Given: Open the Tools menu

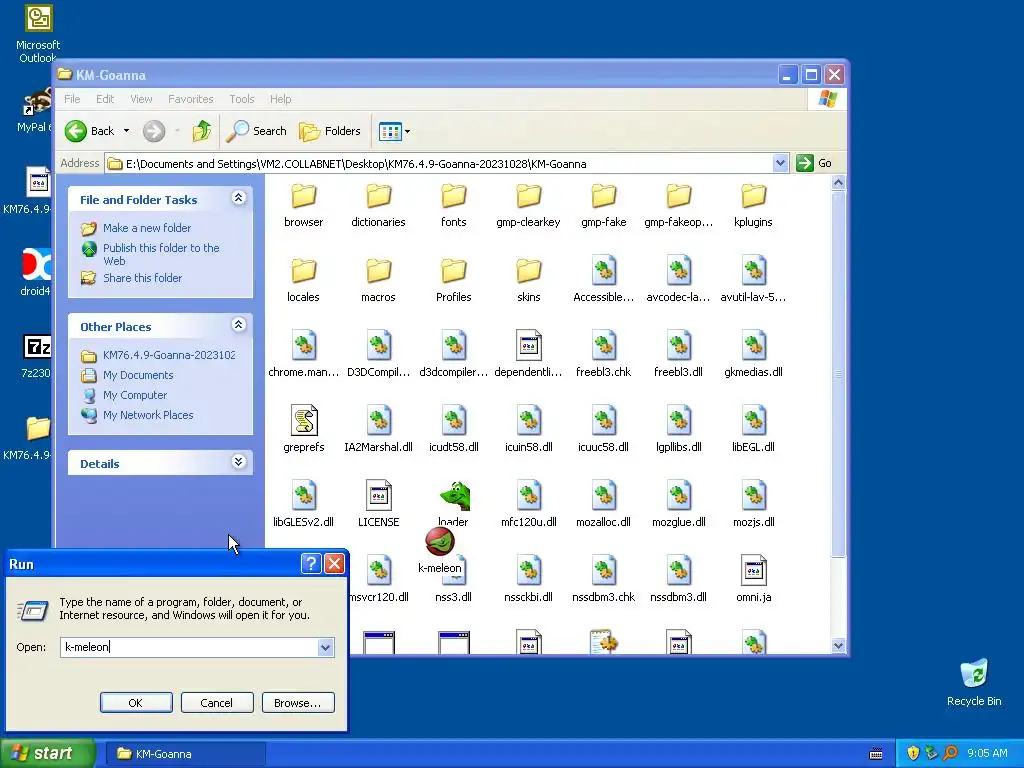Looking at the screenshot, I should [x=242, y=99].
